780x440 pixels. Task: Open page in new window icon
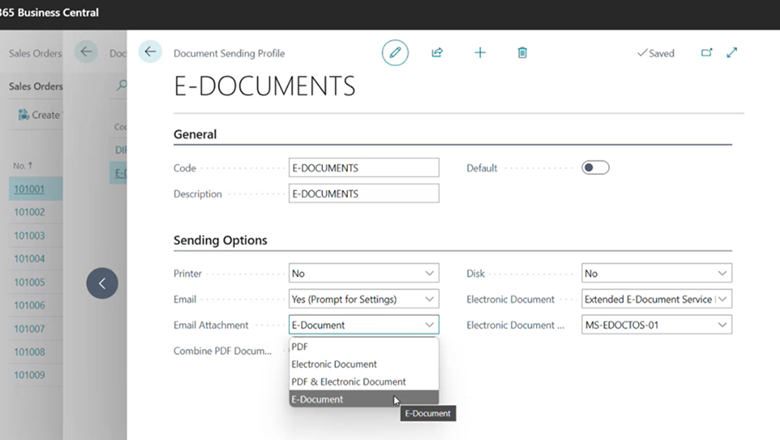707,53
